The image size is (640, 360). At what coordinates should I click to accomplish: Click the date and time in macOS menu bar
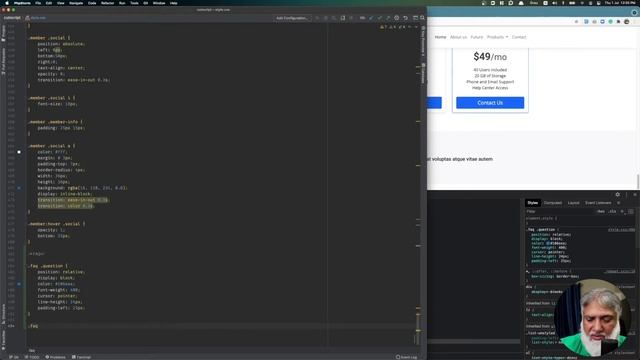coord(620,3)
